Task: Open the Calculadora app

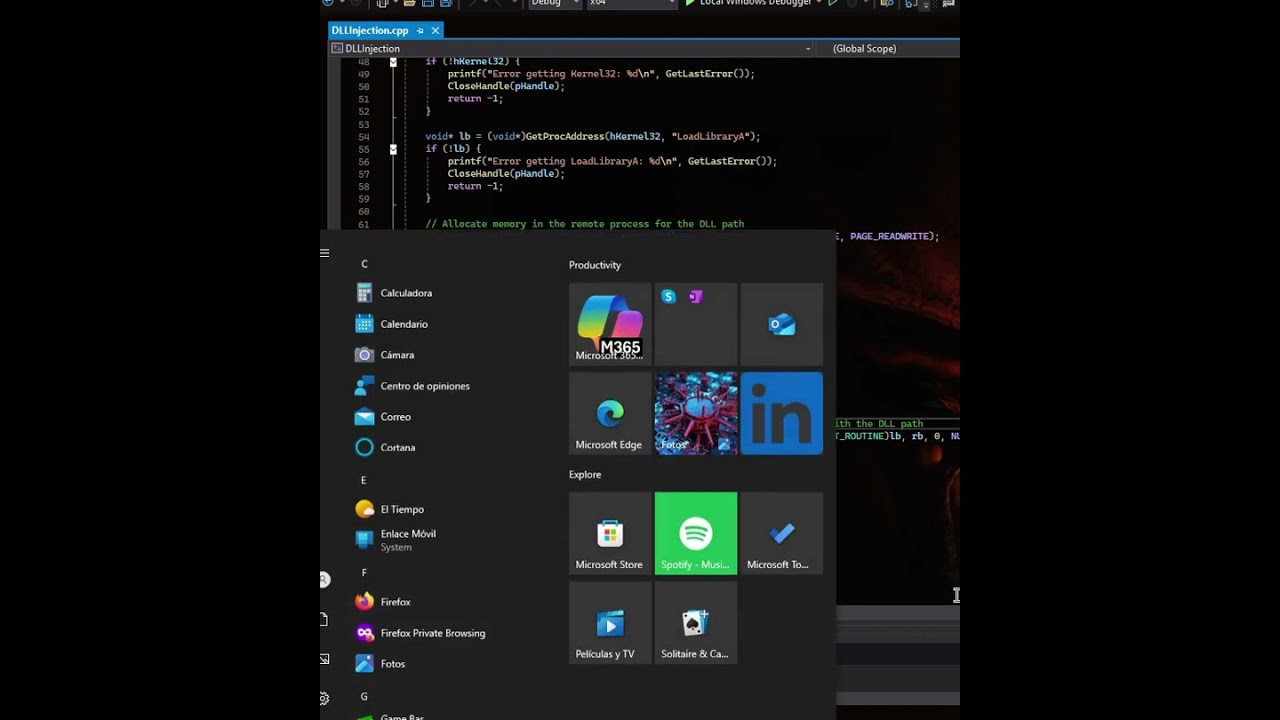Action: [395, 293]
